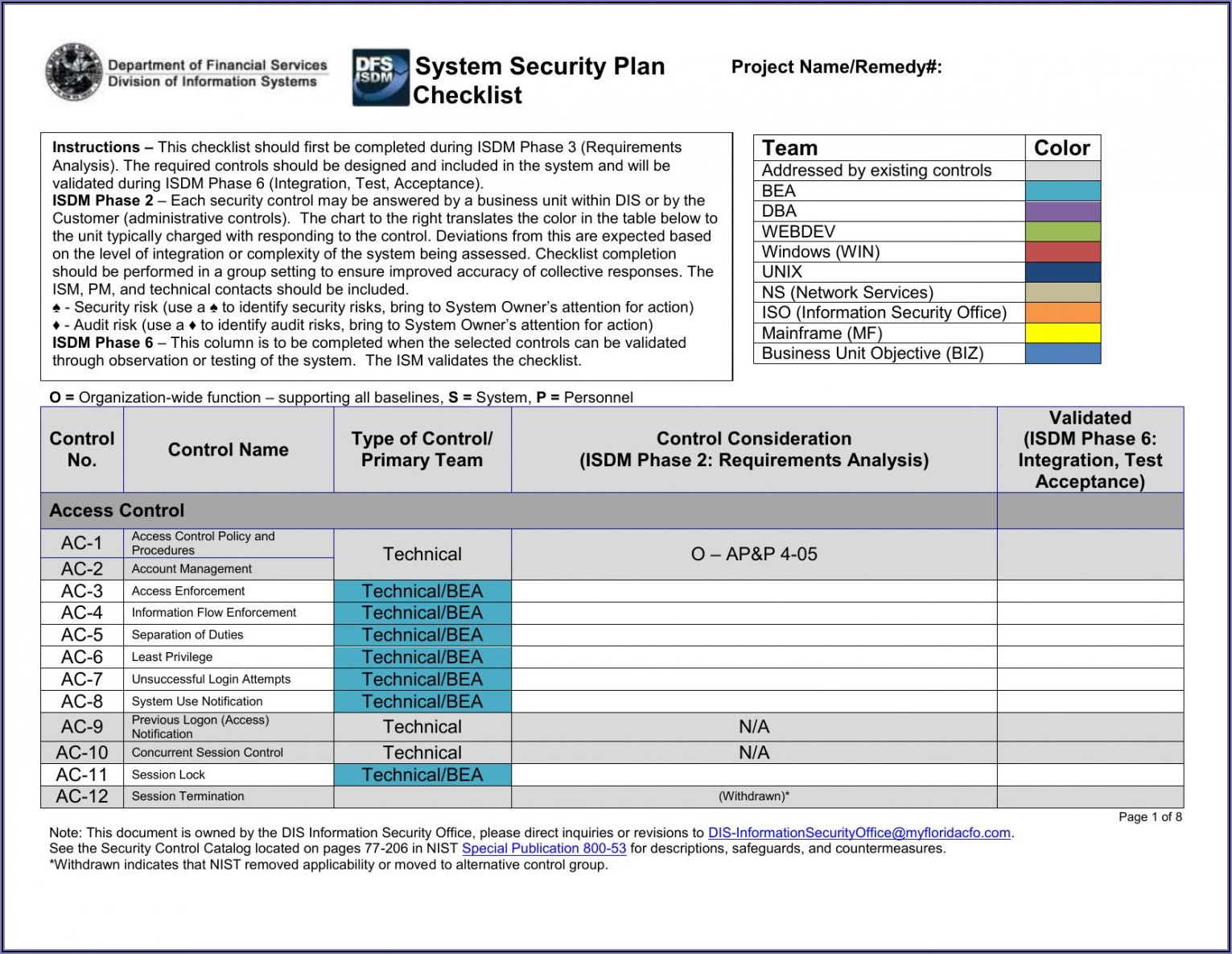Click the AC-12 Session Termination control name

187,796
